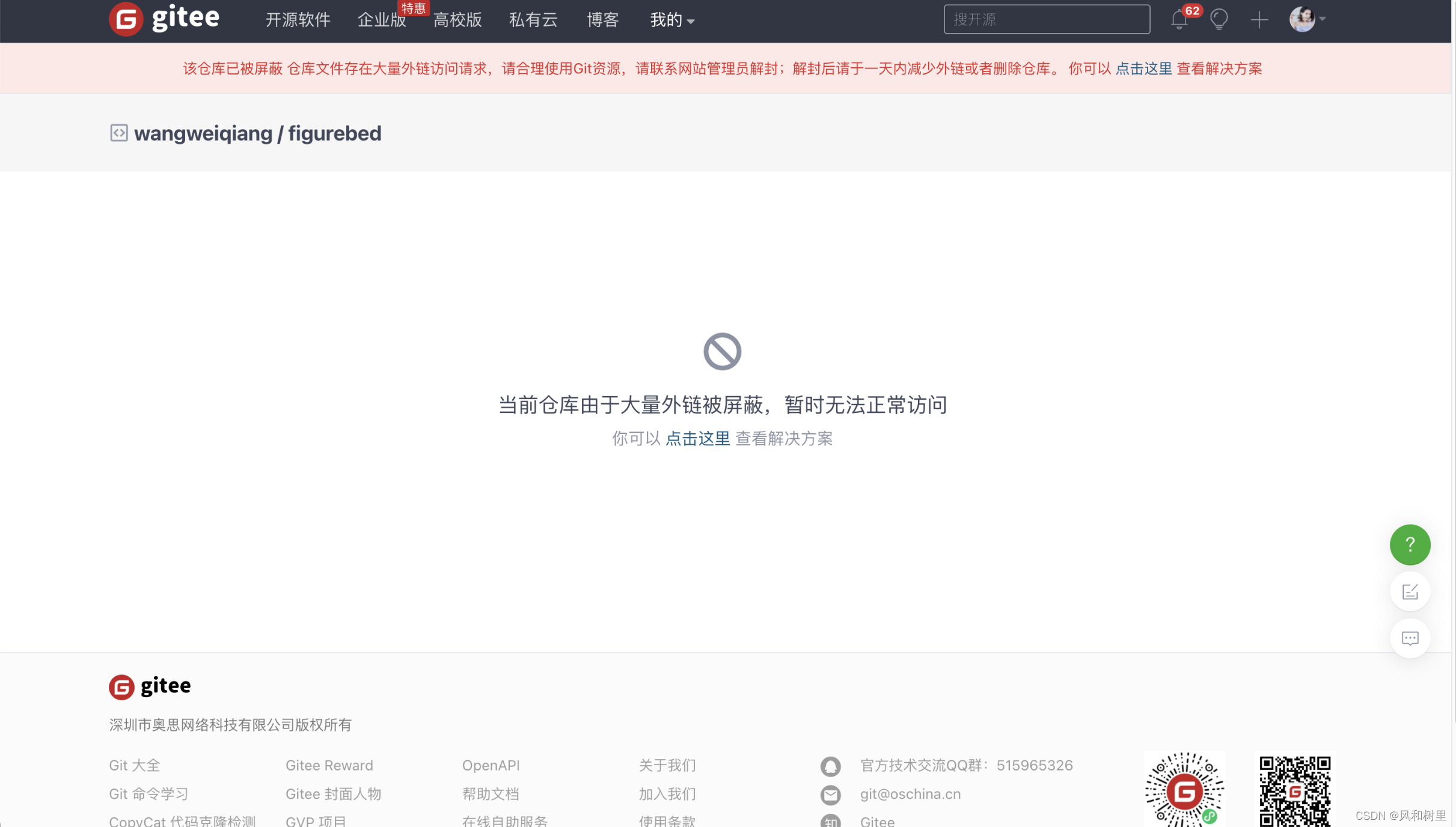Click the plus create-new icon
The height and width of the screenshot is (827, 1456).
pyautogui.click(x=1259, y=20)
